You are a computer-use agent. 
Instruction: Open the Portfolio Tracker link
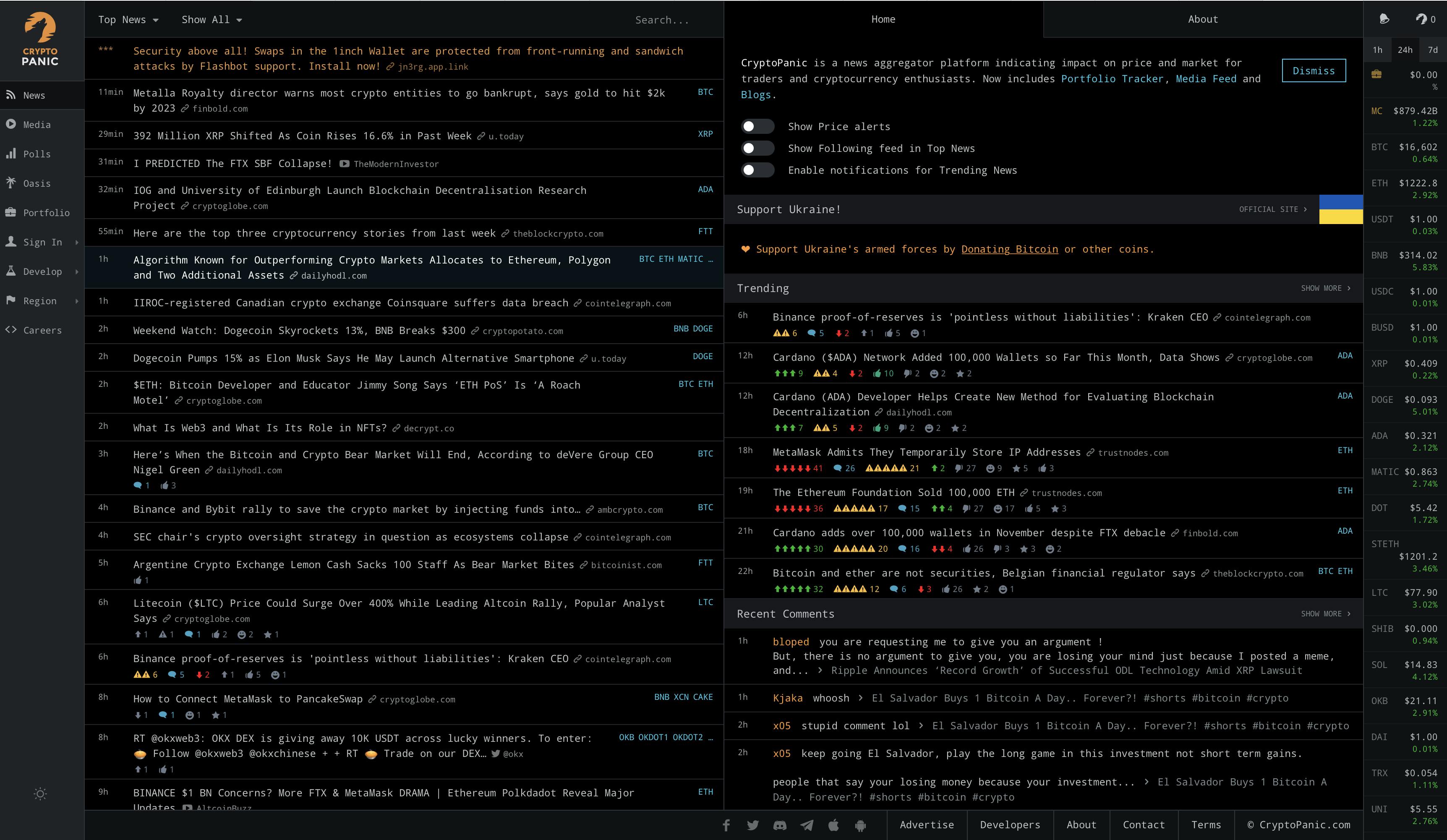pos(1112,78)
